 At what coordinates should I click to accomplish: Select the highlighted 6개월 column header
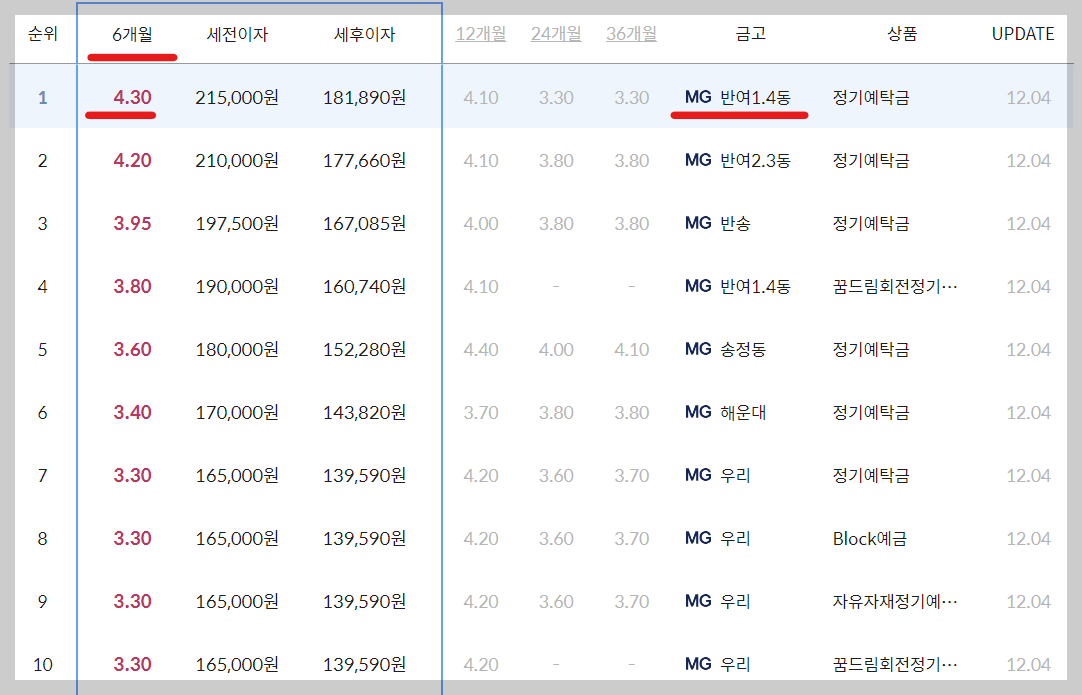coord(132,33)
